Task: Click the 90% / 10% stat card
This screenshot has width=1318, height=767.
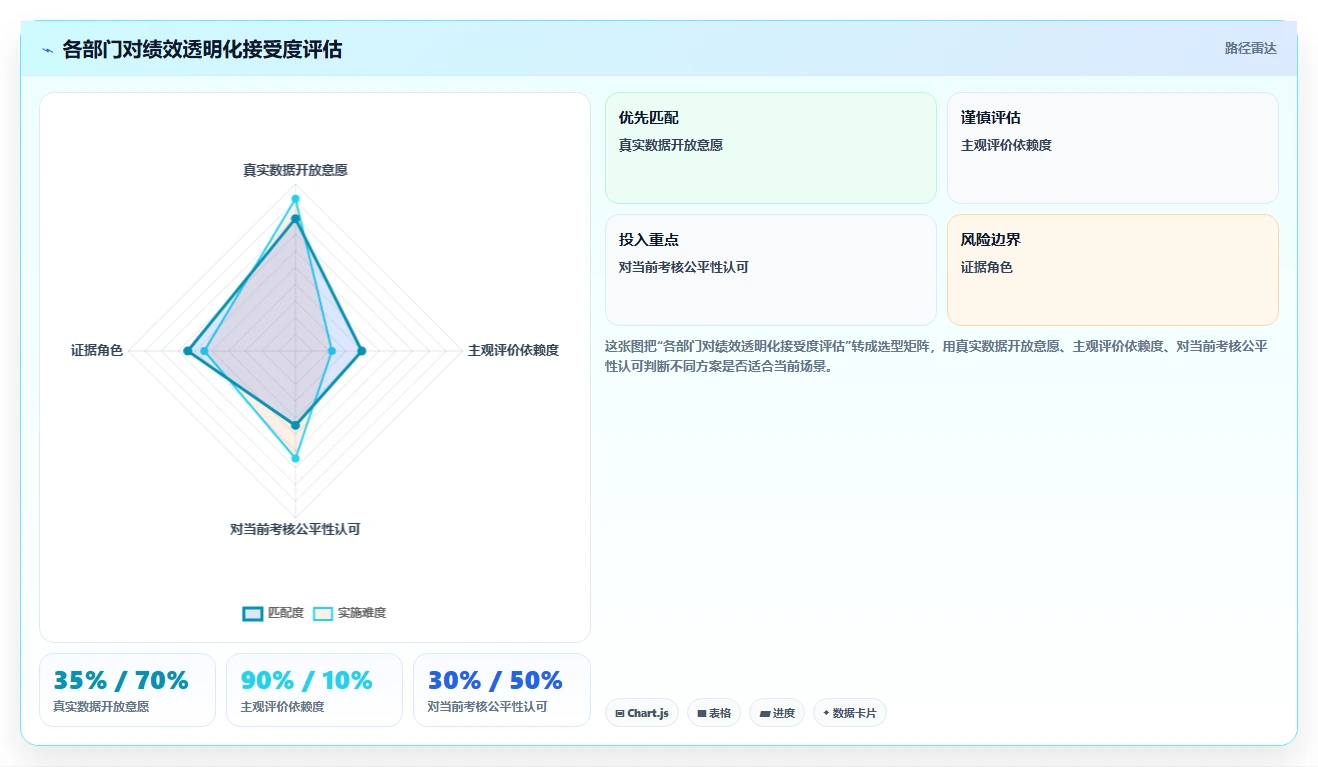Action: pos(314,690)
